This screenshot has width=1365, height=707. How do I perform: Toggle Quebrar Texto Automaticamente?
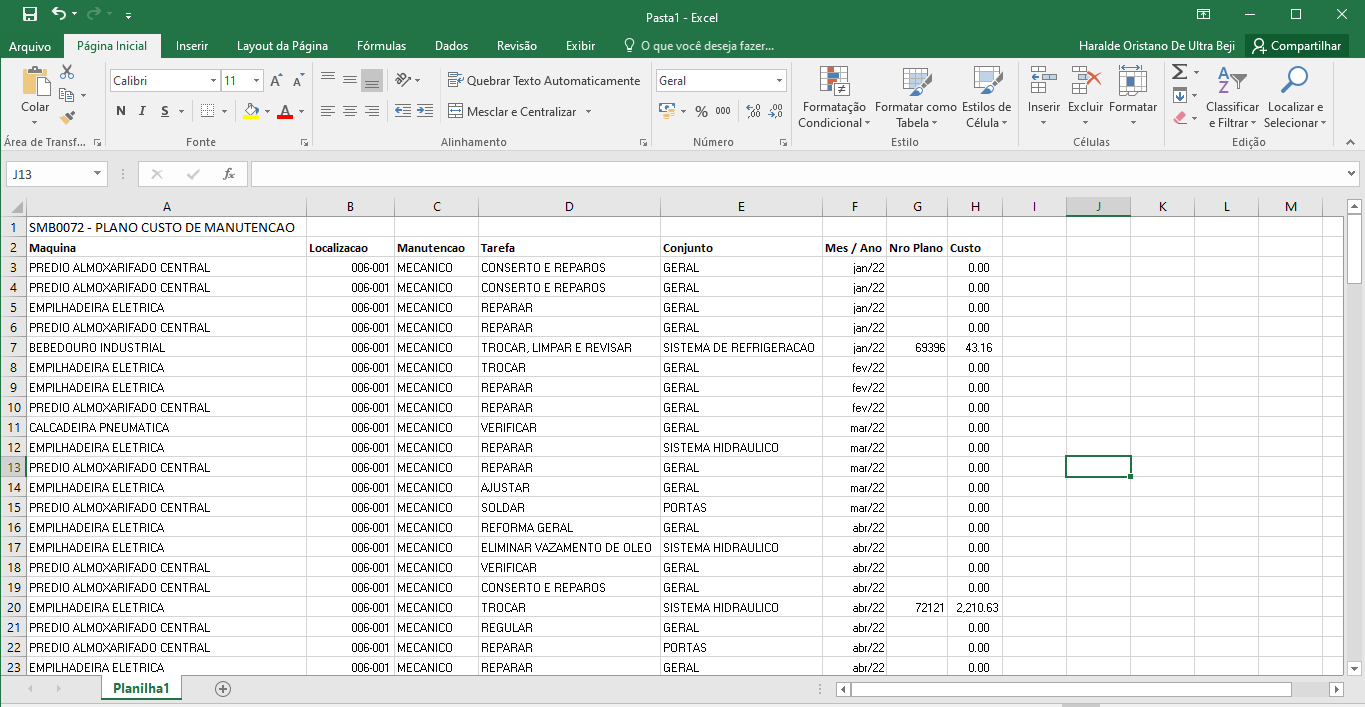click(543, 81)
